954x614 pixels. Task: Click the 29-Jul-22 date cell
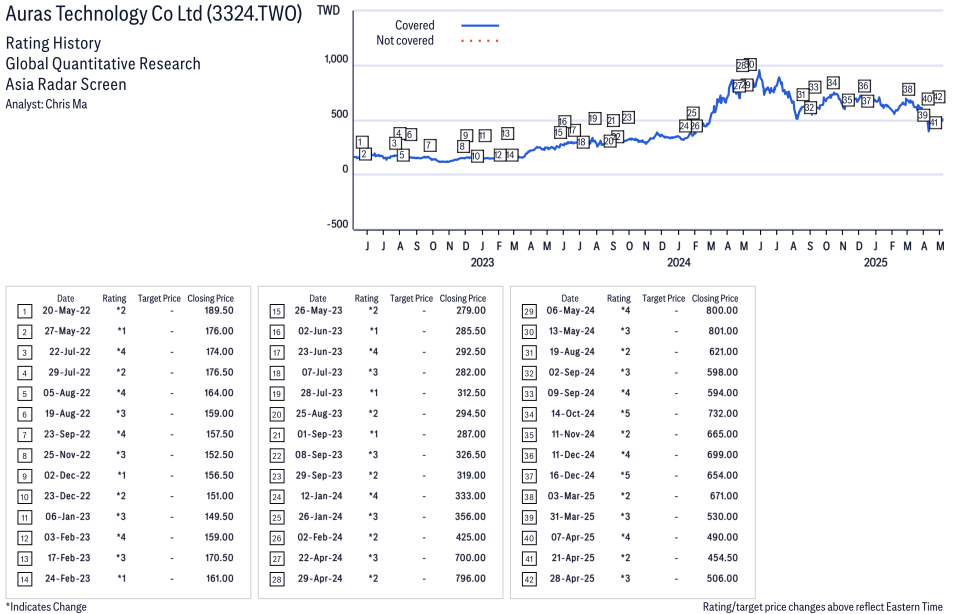pyautogui.click(x=69, y=372)
